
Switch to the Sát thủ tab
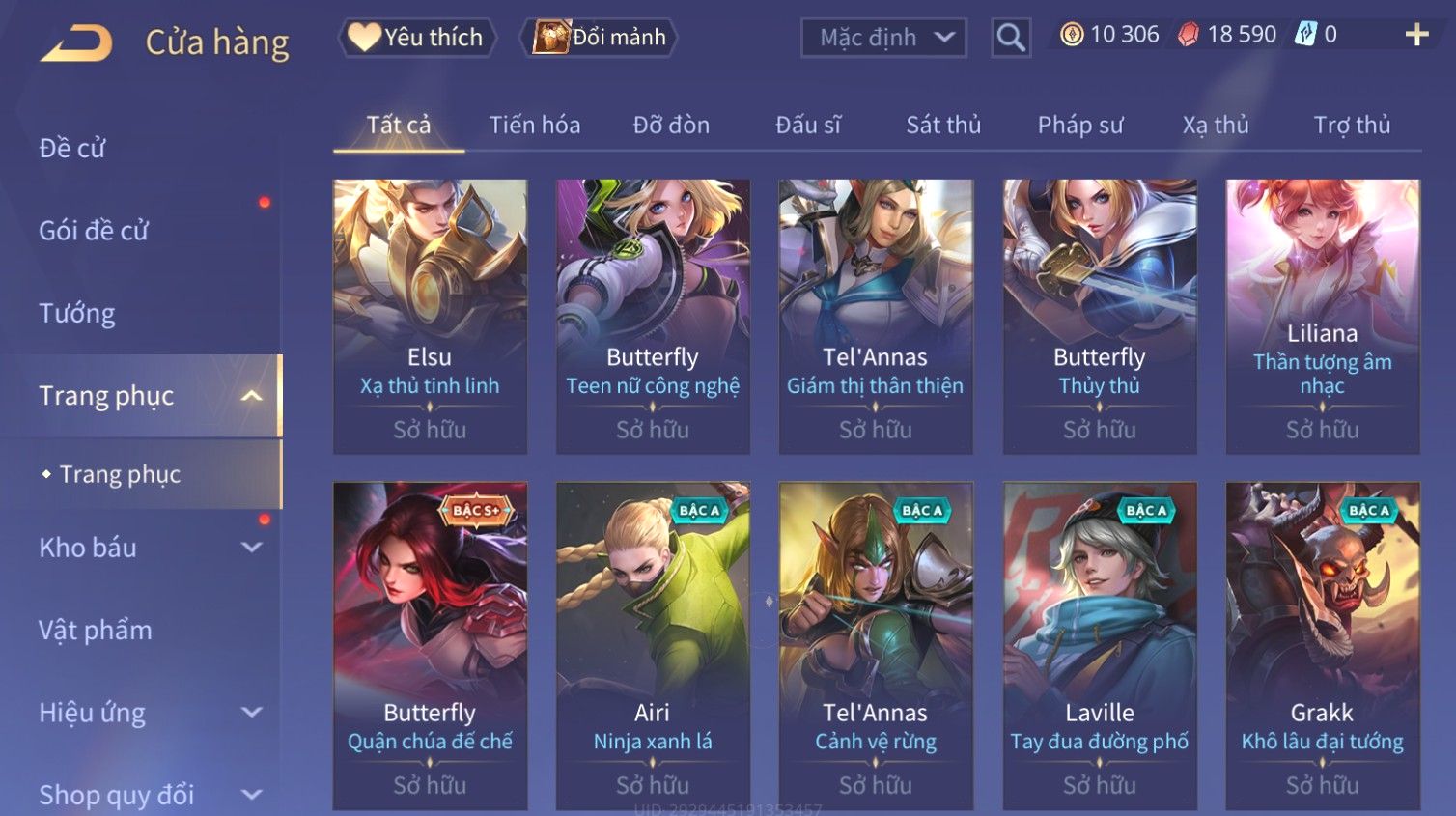click(x=943, y=125)
